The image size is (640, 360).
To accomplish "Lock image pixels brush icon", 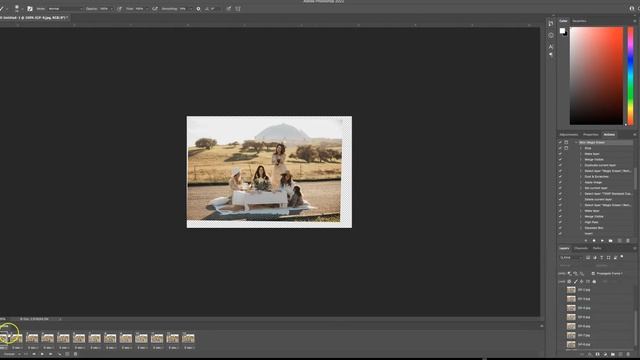I will (576, 282).
